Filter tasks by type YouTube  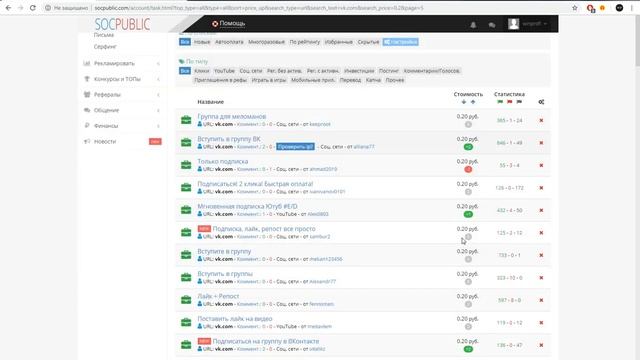(224, 71)
